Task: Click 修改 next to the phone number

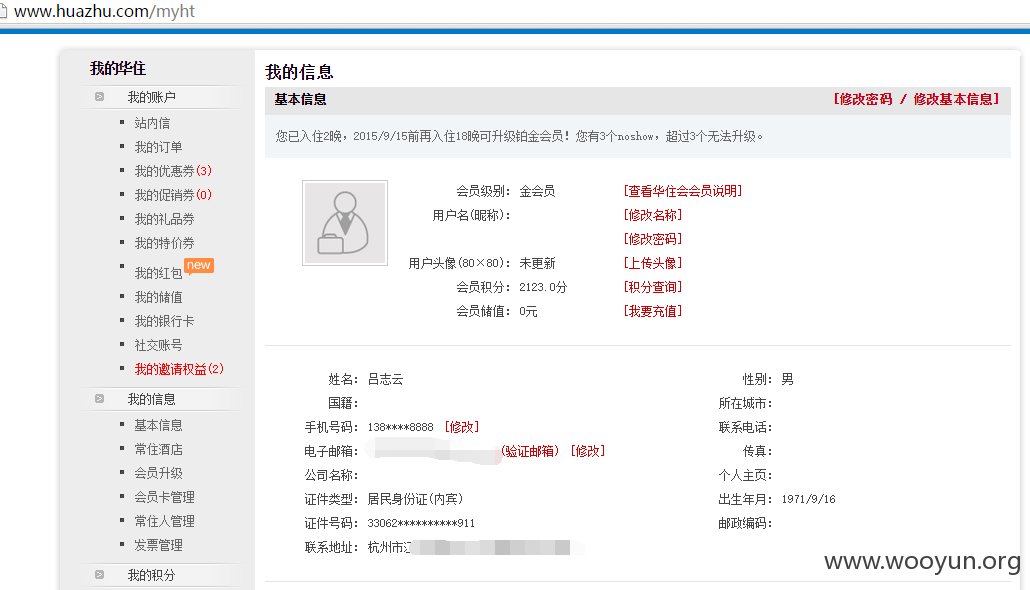Action: coord(462,427)
